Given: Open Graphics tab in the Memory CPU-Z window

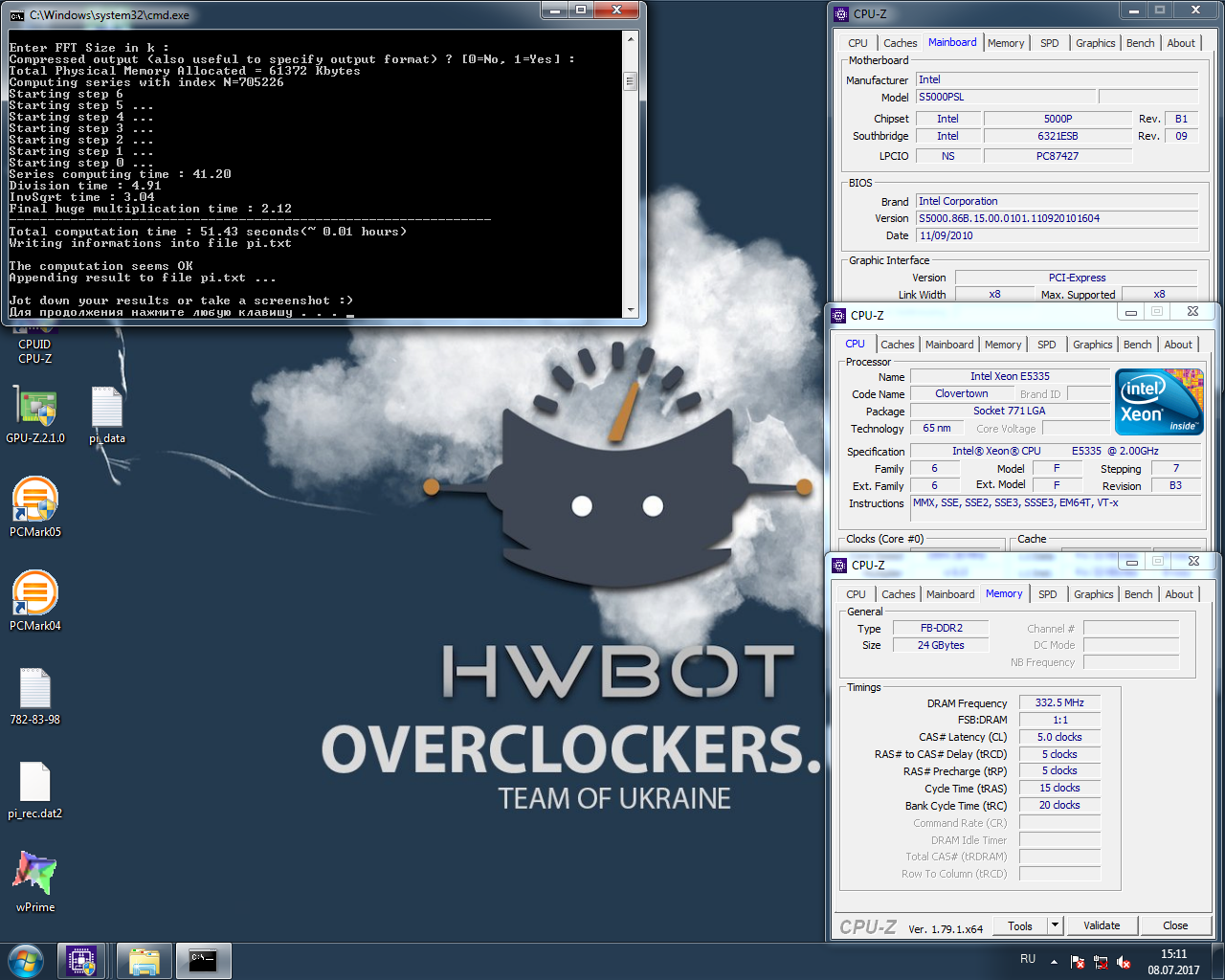Looking at the screenshot, I should coord(1094,594).
